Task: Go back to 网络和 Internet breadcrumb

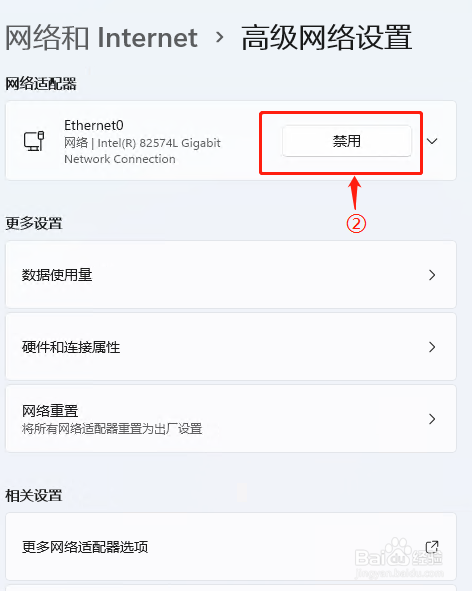Action: (101, 38)
